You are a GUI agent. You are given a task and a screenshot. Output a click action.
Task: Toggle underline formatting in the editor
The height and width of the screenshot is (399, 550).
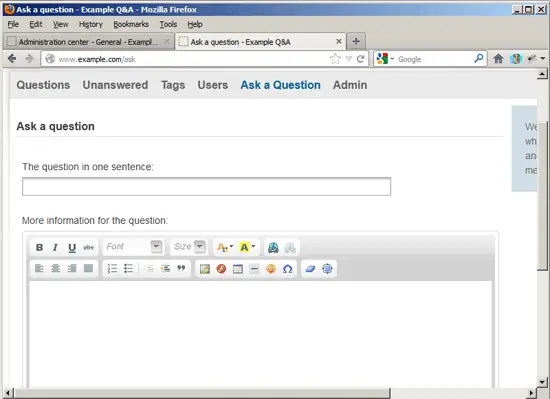pyautogui.click(x=72, y=248)
